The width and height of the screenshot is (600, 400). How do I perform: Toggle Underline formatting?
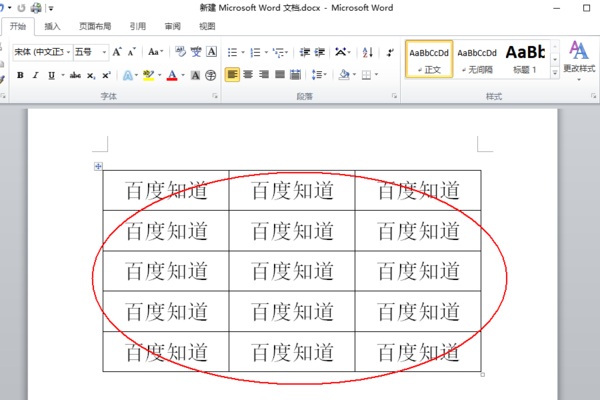click(51, 75)
